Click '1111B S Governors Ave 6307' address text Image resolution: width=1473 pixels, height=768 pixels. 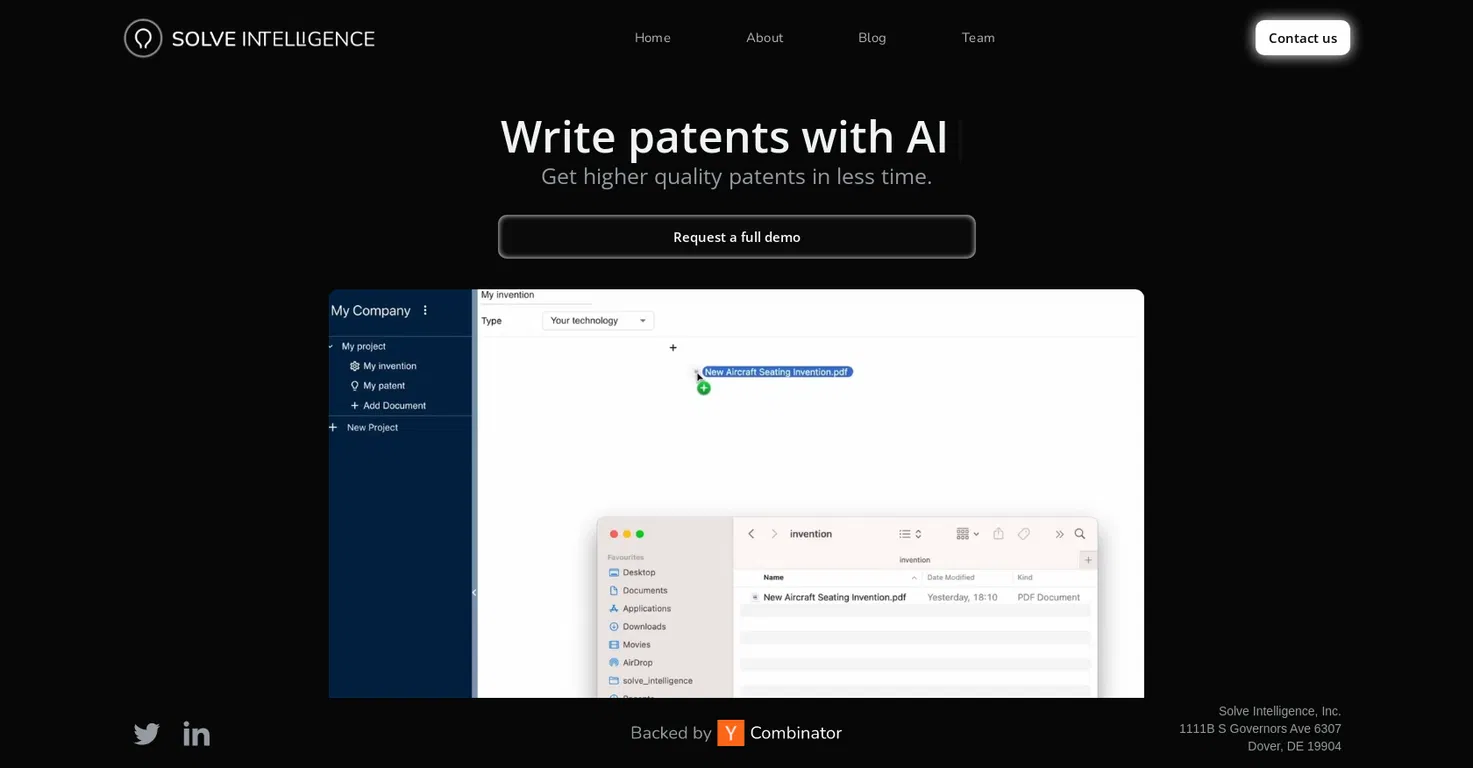(x=1260, y=729)
